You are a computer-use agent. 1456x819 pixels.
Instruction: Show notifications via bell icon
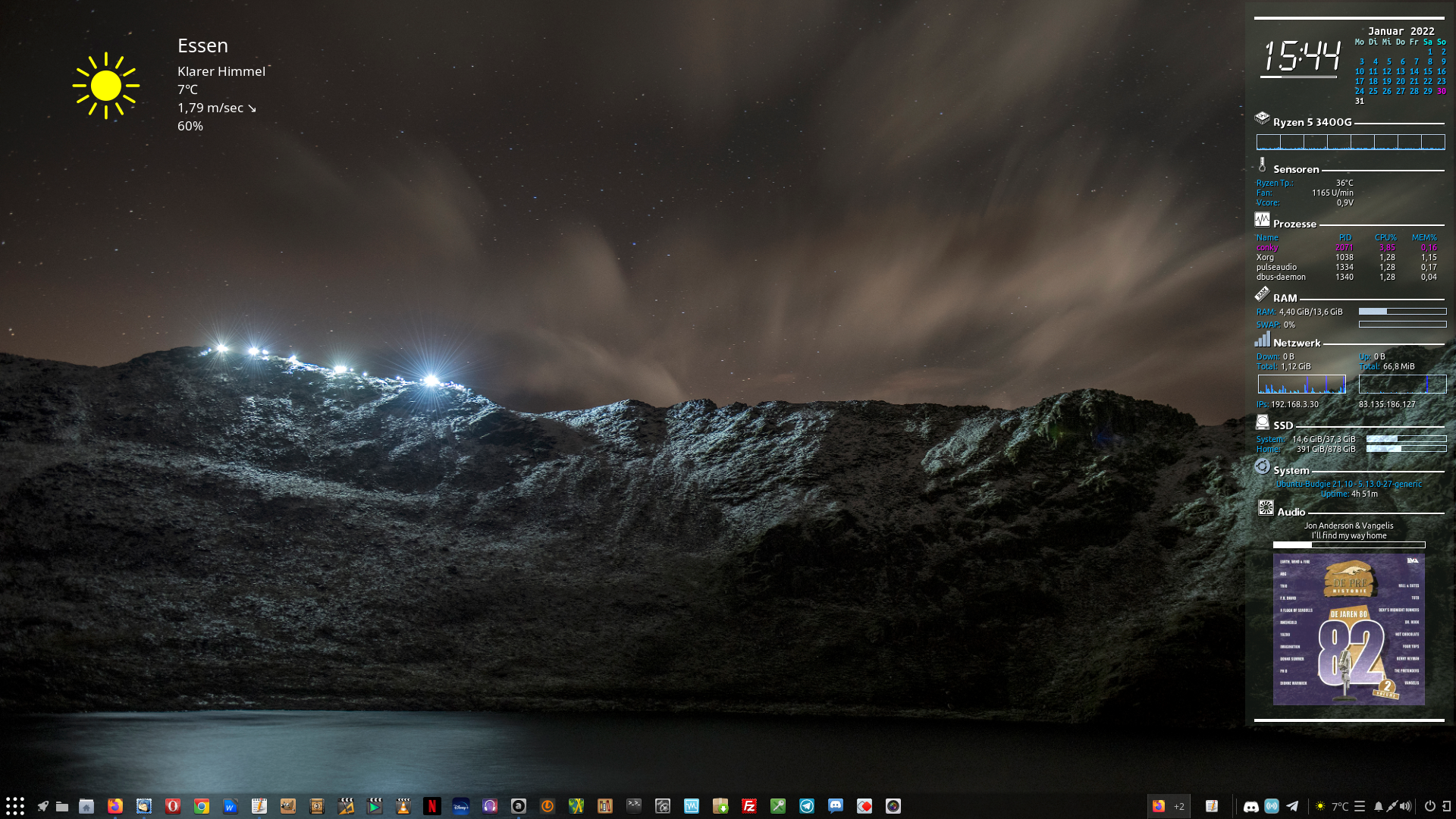click(1379, 806)
